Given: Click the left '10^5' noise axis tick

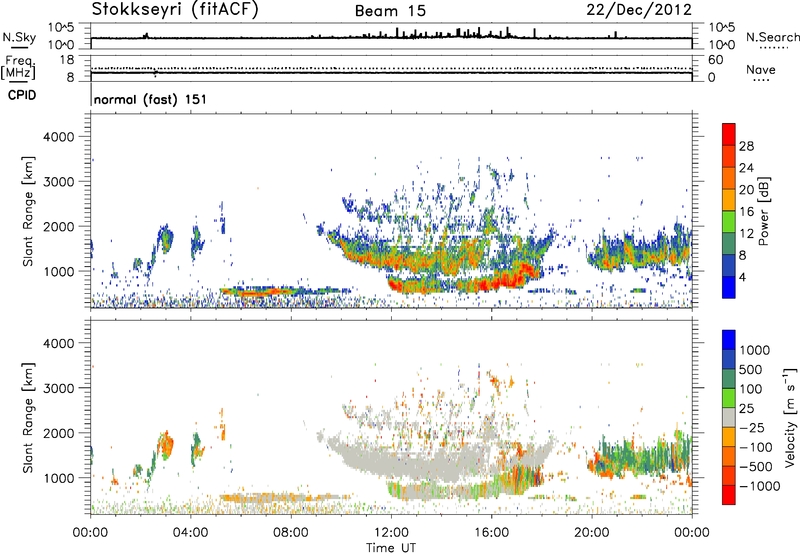Looking at the screenshot, I should point(61,27).
